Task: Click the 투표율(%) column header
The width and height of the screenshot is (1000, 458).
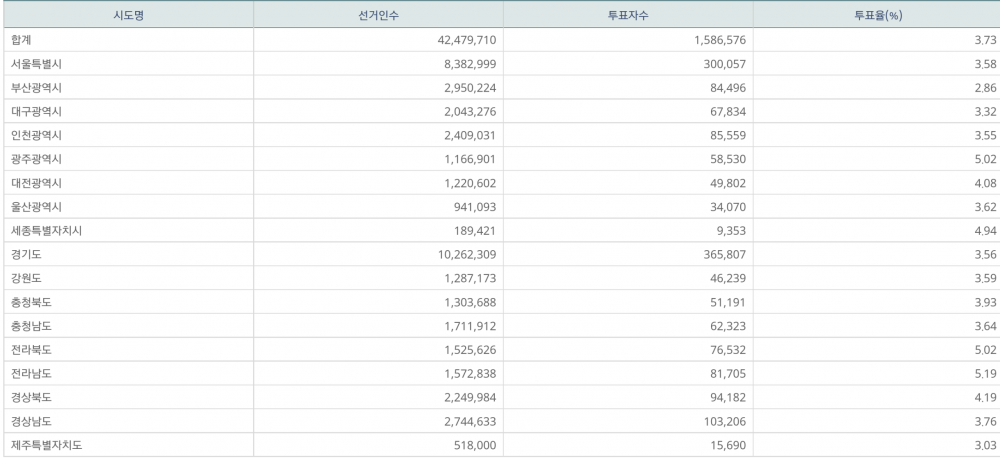Action: pyautogui.click(x=877, y=15)
